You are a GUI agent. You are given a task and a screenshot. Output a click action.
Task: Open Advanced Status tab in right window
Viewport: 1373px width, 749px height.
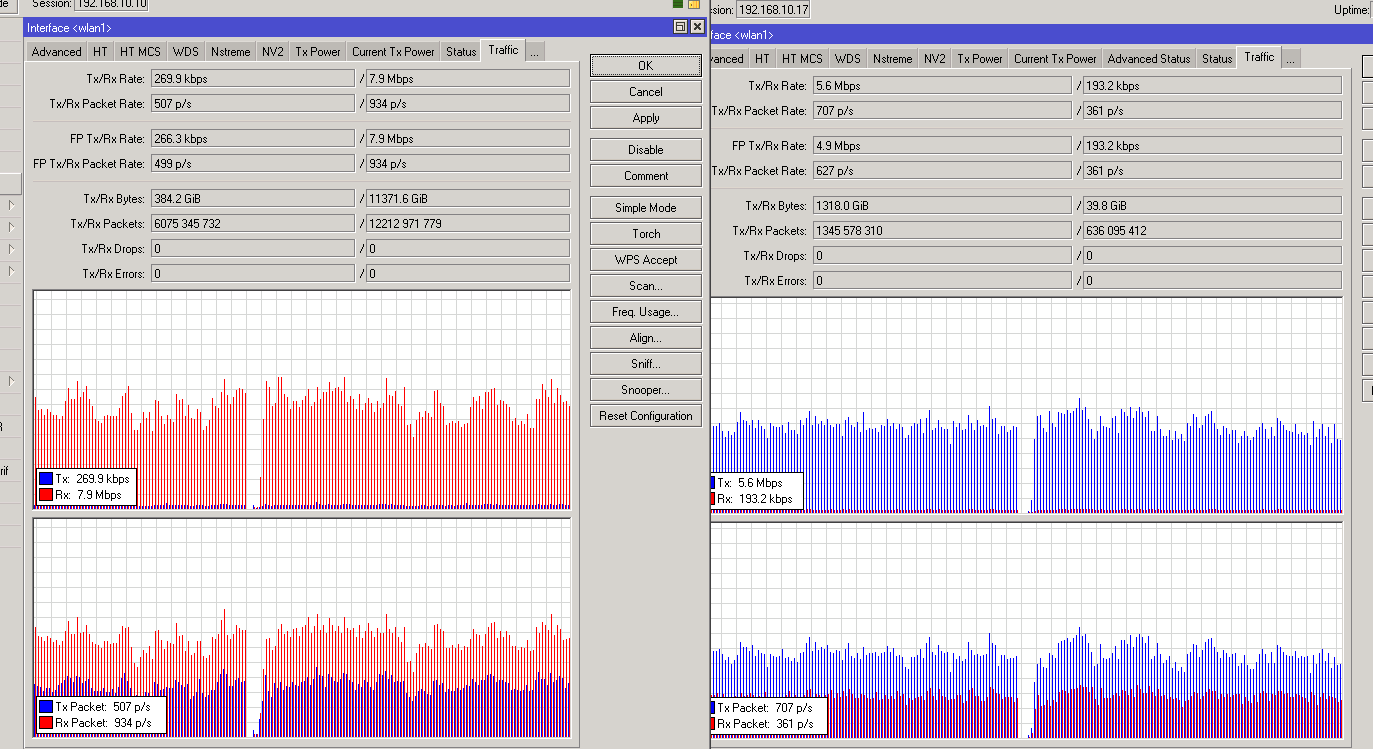1149,59
